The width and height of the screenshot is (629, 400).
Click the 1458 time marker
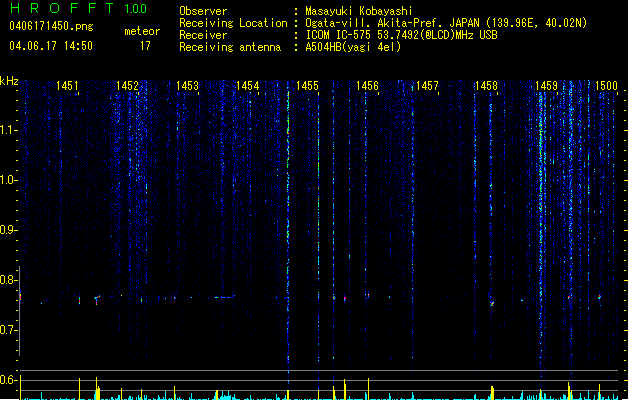tap(486, 86)
